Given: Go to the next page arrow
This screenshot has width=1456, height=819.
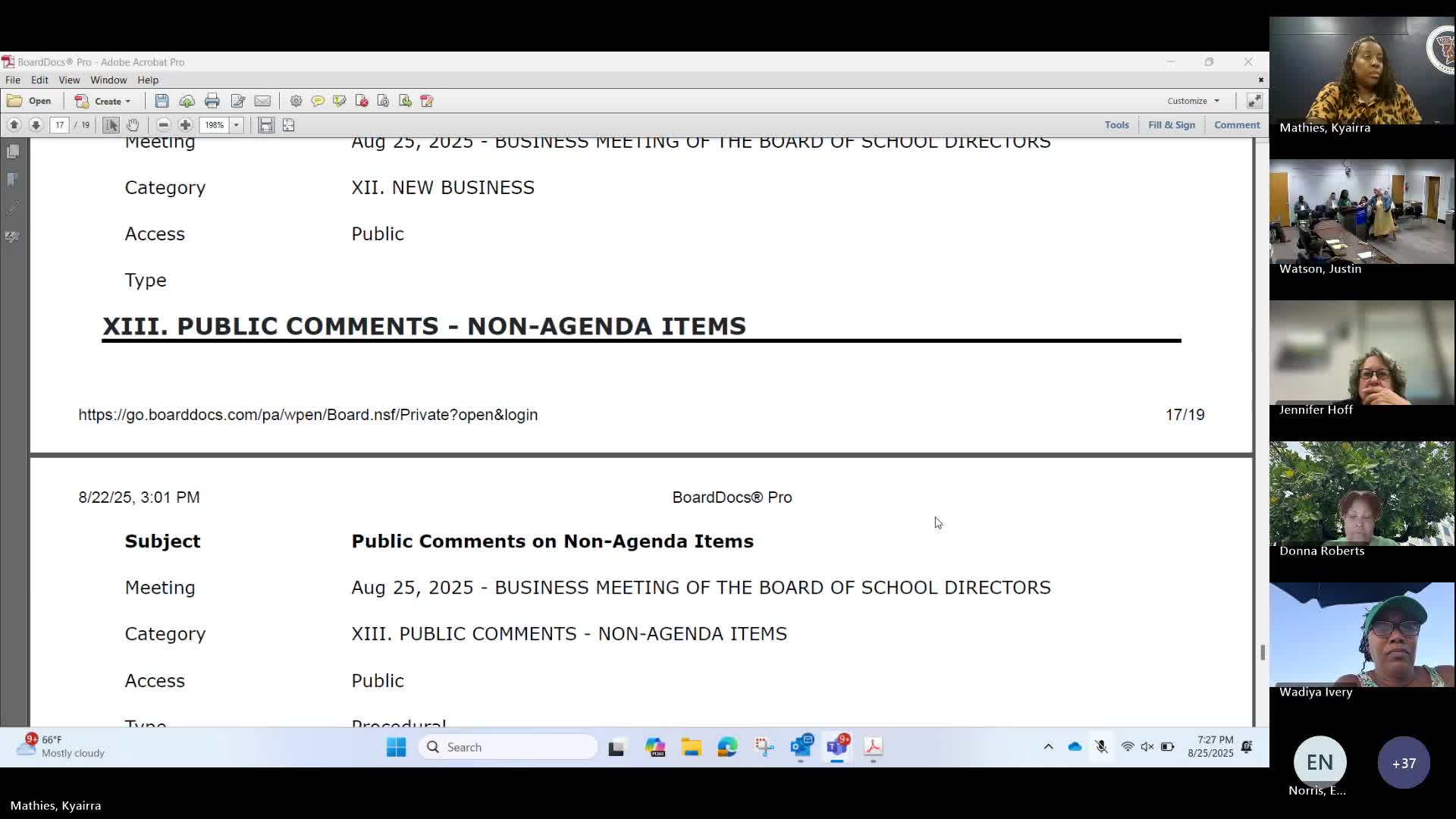Looking at the screenshot, I should tap(36, 125).
